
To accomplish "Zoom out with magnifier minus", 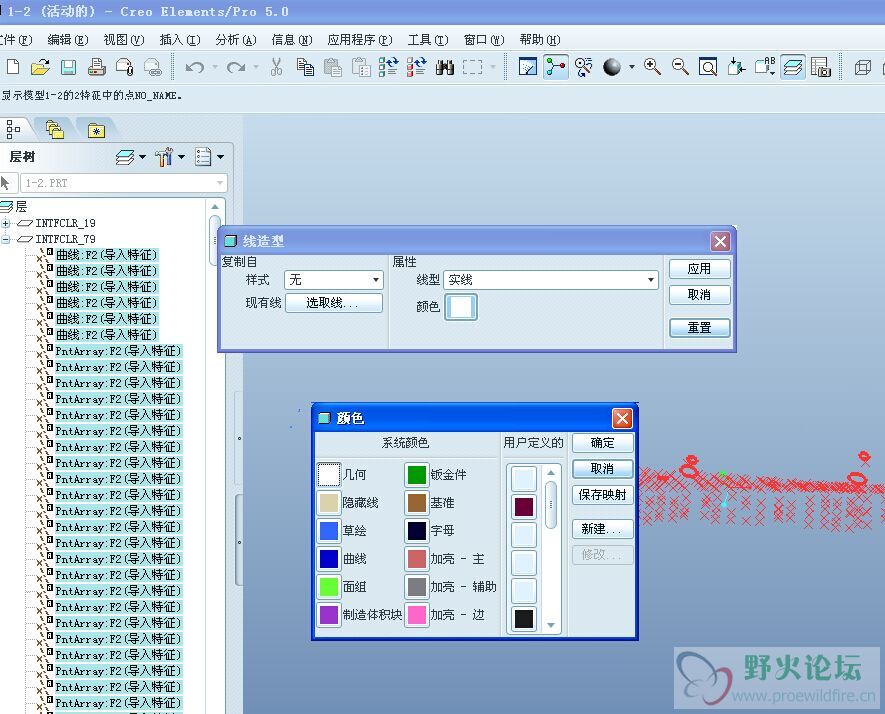I will (680, 67).
